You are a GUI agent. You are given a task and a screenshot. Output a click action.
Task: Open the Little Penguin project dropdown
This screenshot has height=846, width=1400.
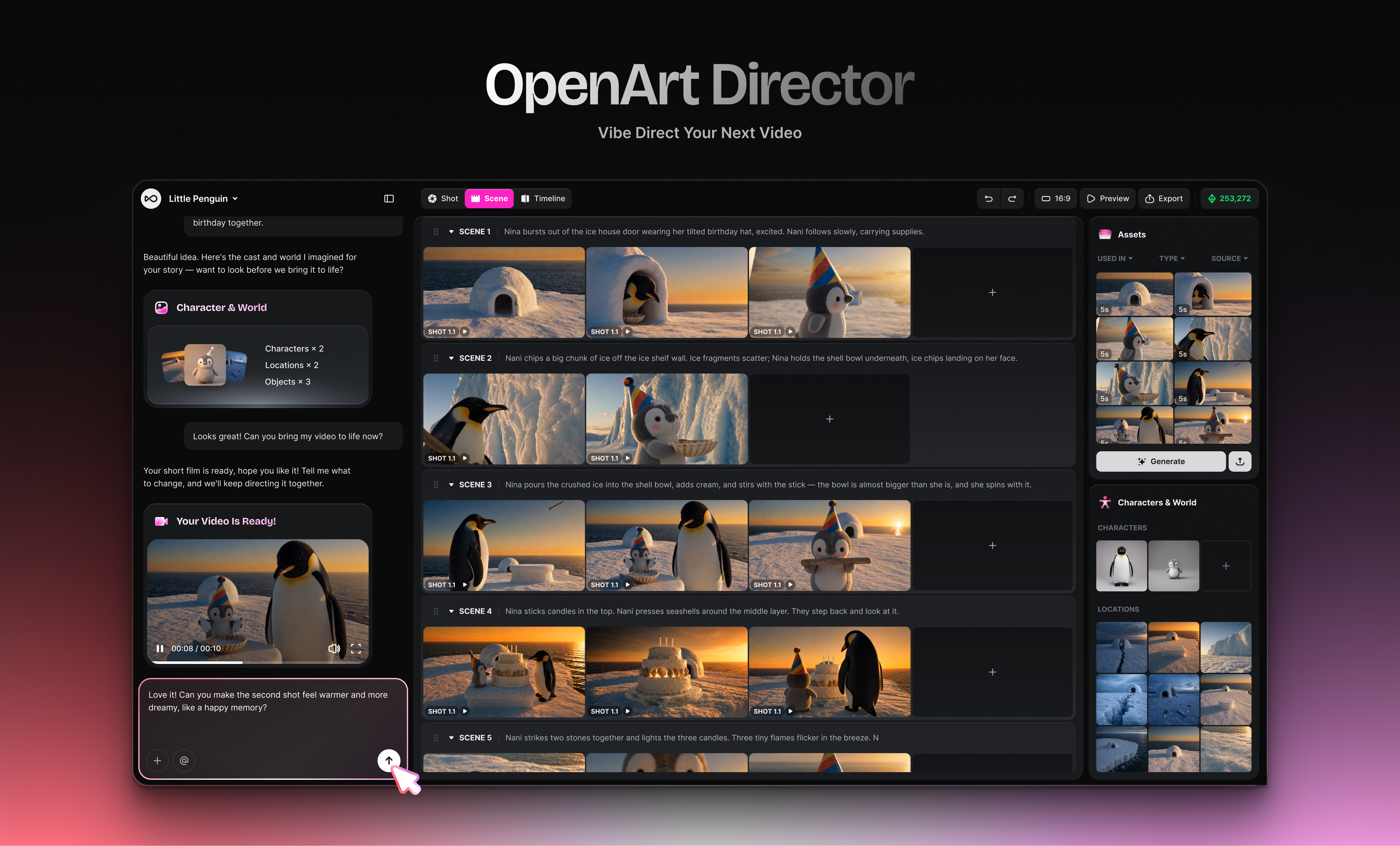(x=203, y=198)
